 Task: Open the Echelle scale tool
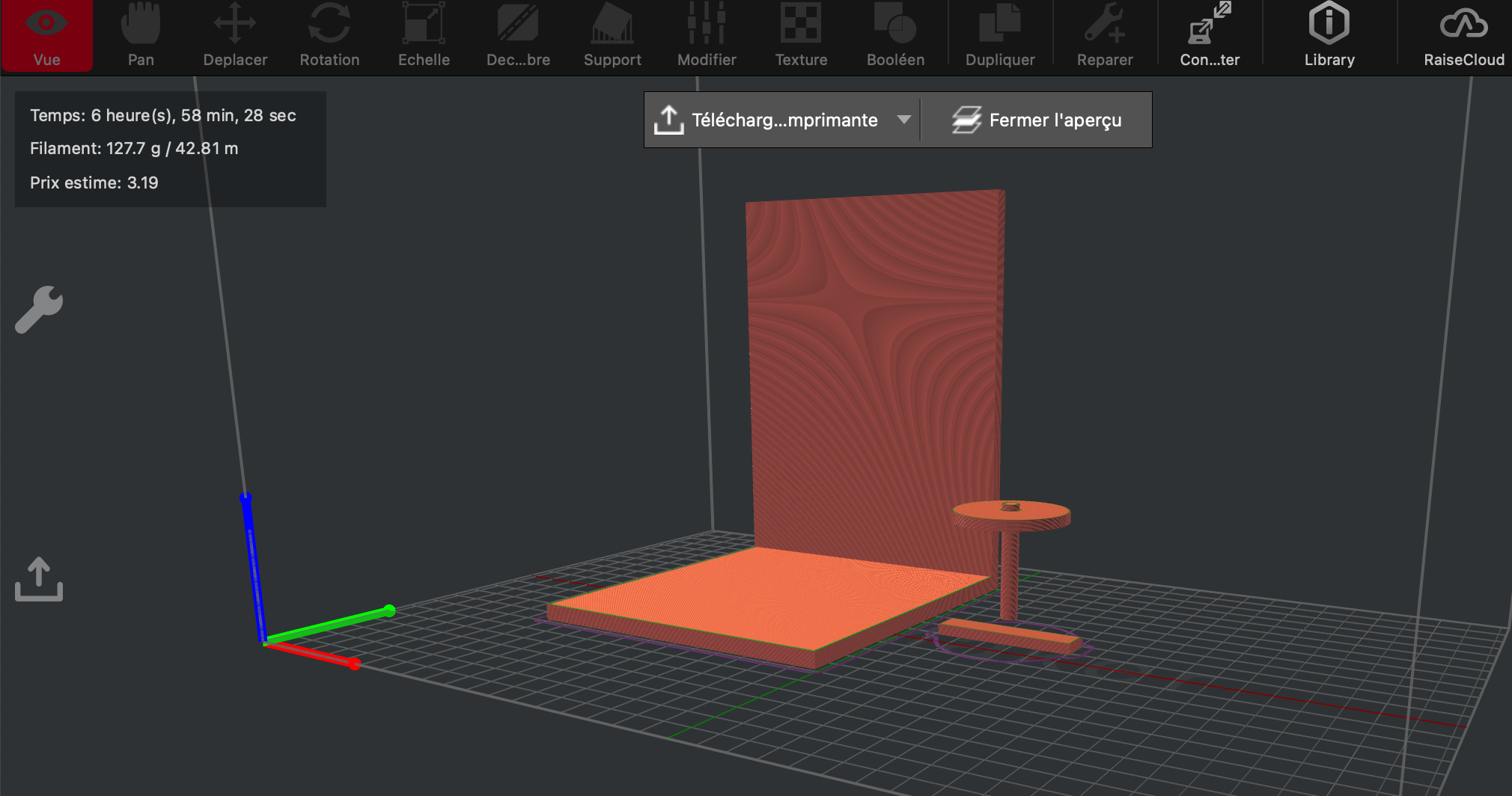(424, 35)
